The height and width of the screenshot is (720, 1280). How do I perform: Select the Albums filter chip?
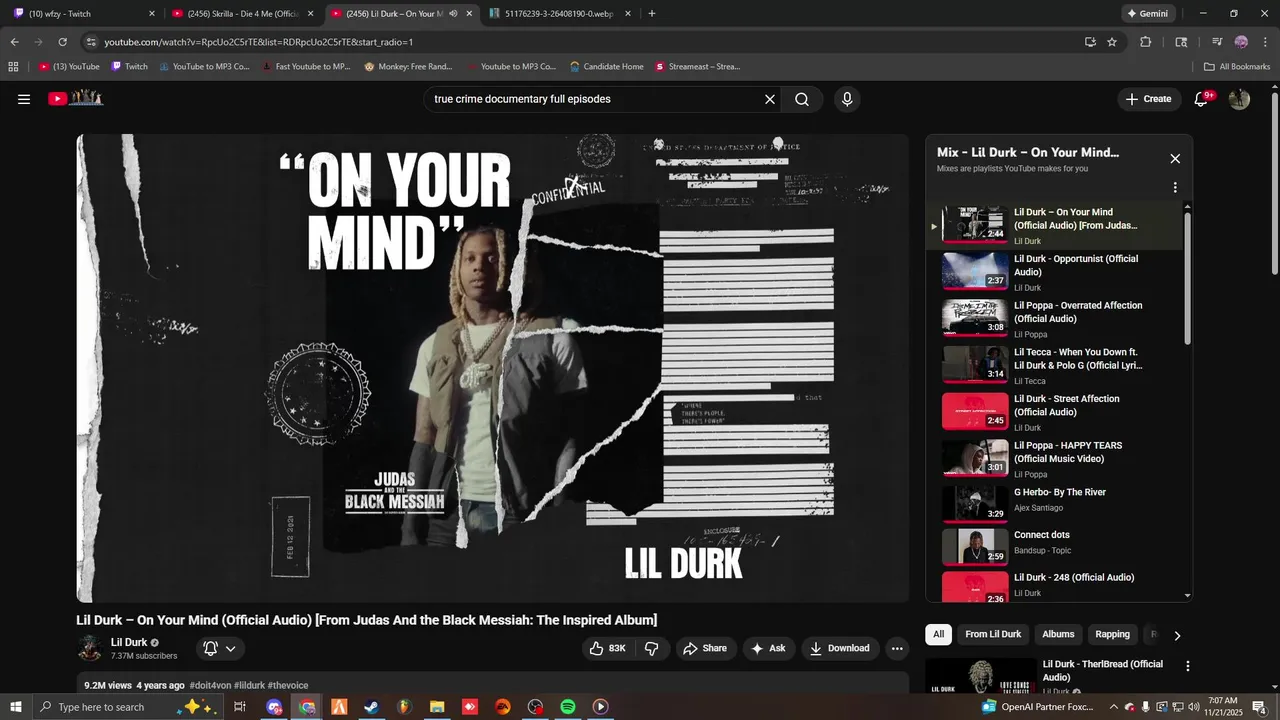(x=1058, y=635)
